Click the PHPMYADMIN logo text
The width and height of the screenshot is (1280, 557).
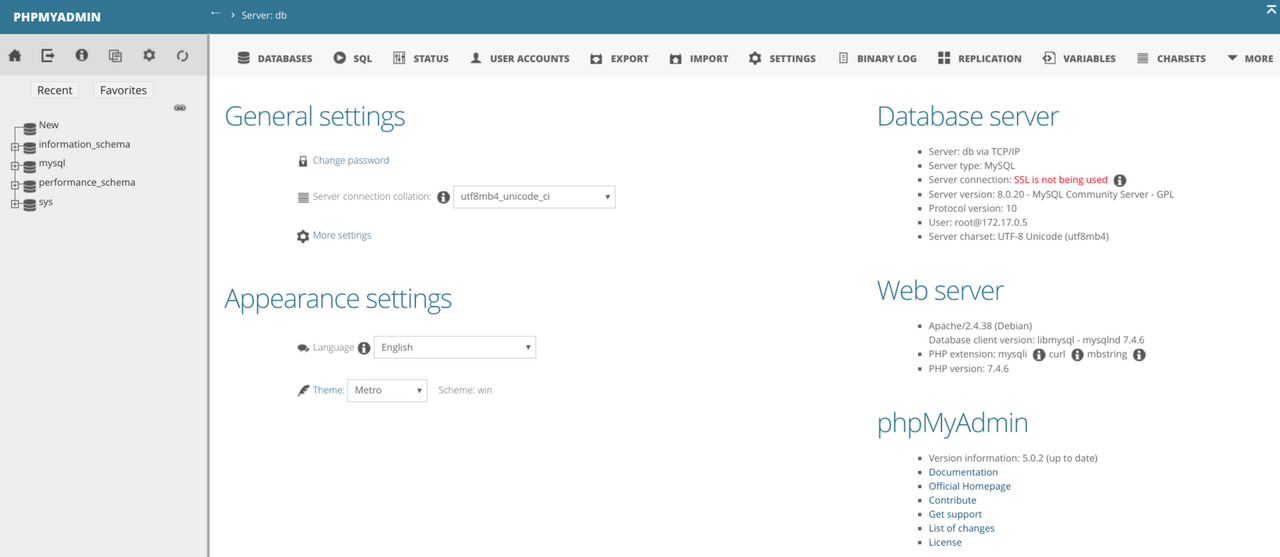[57, 17]
